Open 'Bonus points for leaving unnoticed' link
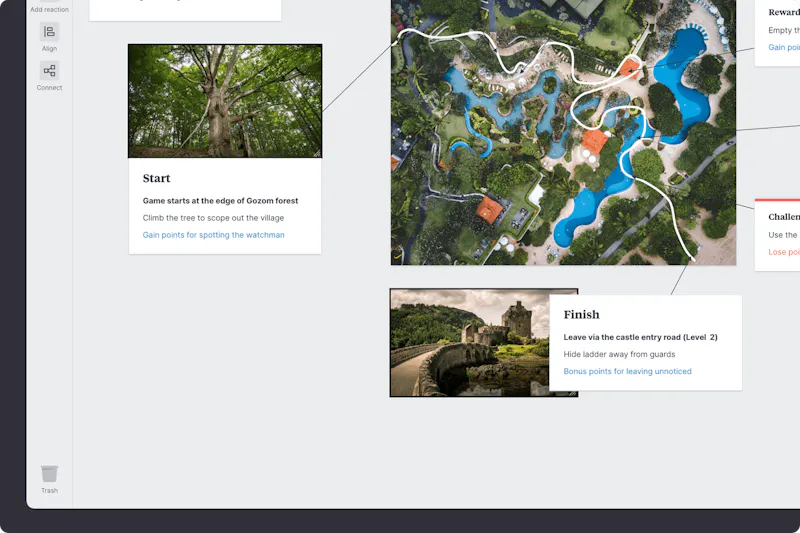The width and height of the screenshot is (800, 533). 628,371
